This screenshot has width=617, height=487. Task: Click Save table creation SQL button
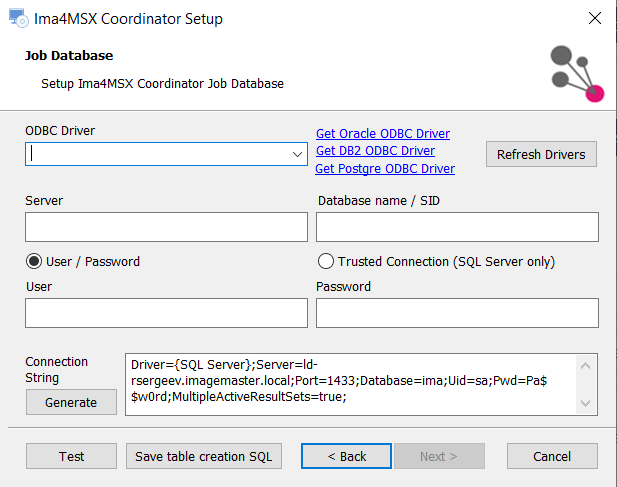[x=204, y=456]
